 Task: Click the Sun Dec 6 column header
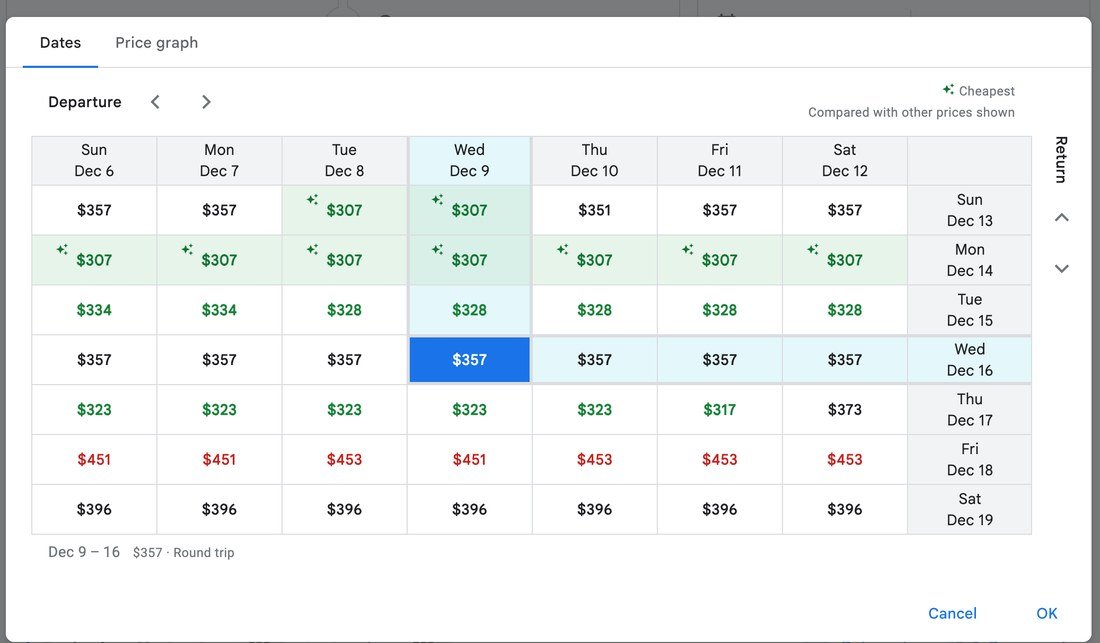tap(94, 161)
